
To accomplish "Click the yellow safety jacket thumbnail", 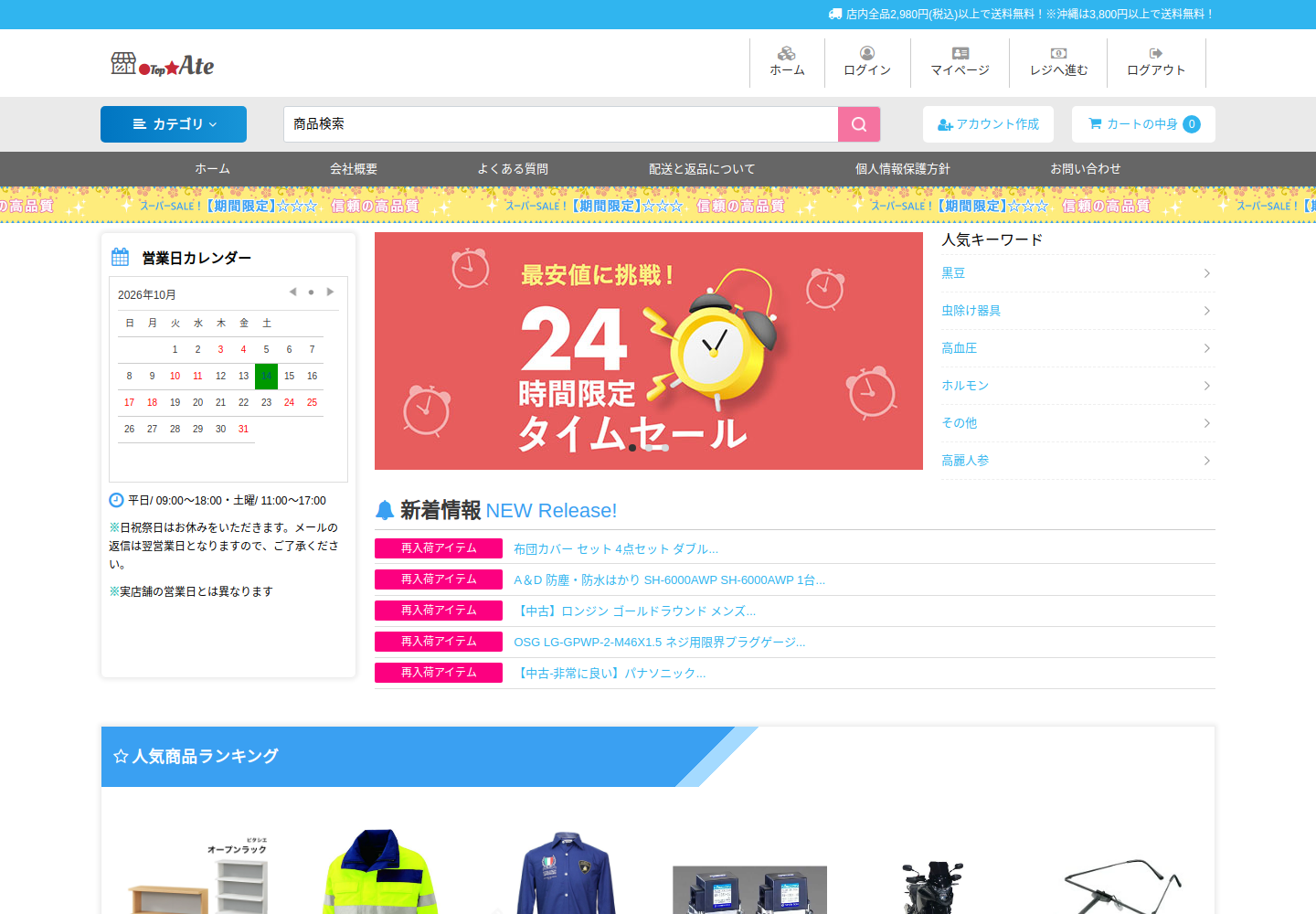I will tap(380, 871).
